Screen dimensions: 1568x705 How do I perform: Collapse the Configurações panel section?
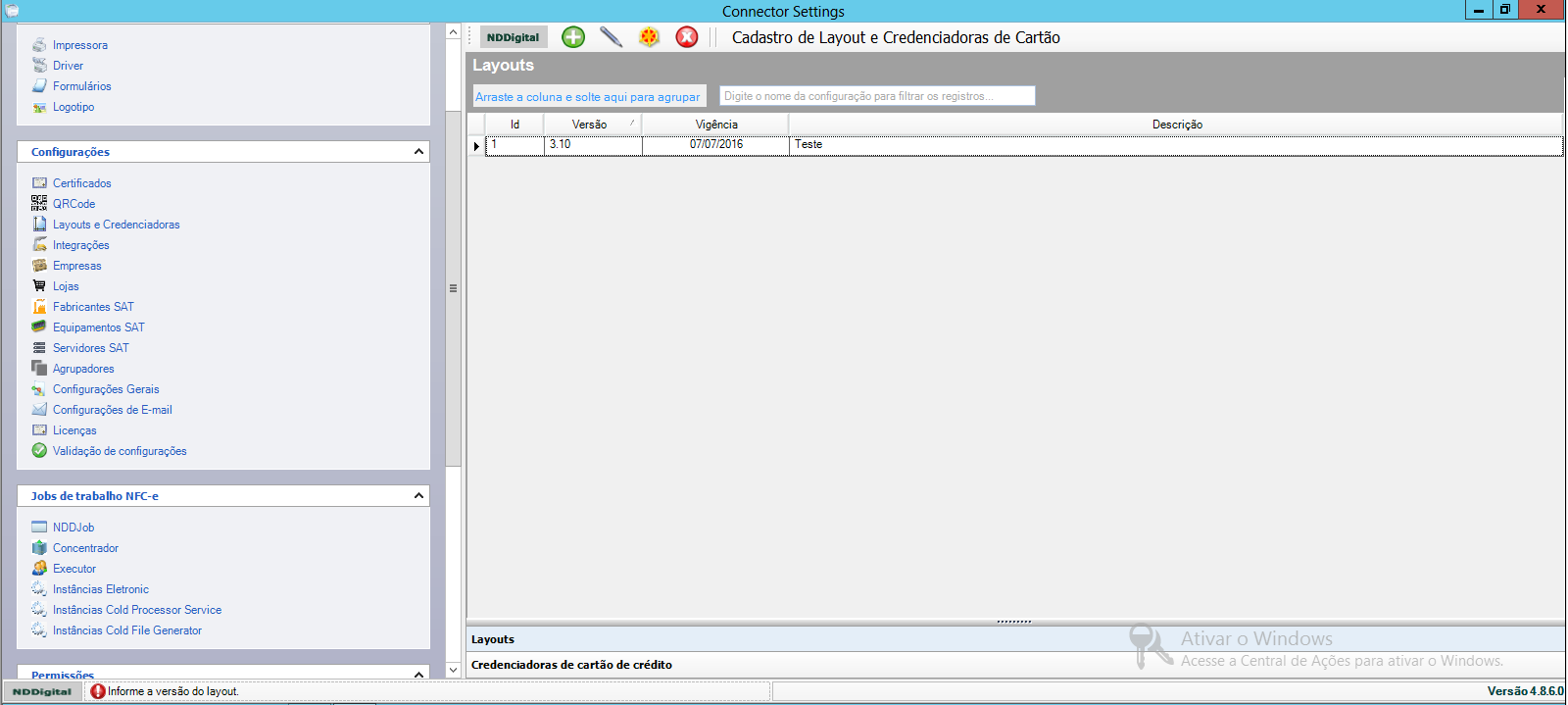[x=418, y=152]
